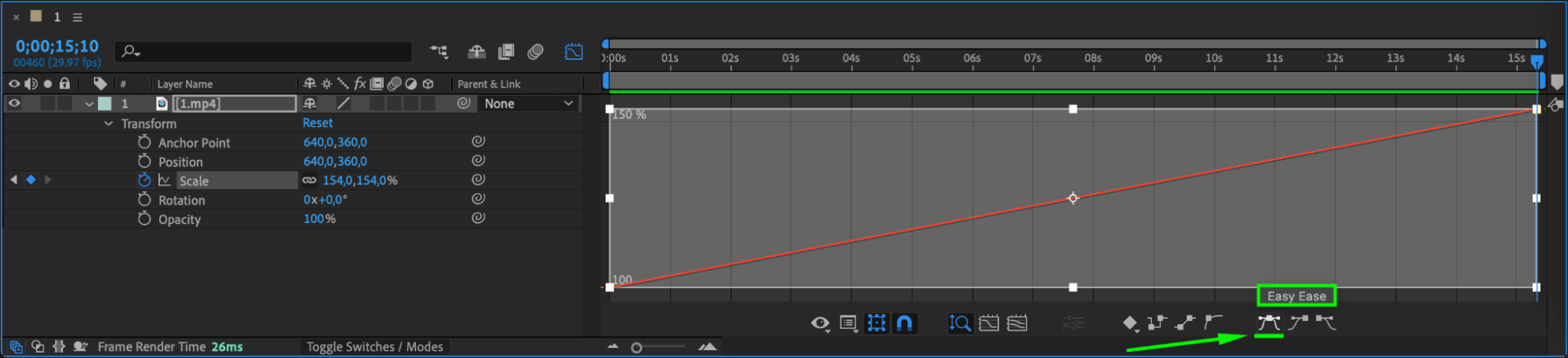The width and height of the screenshot is (1568, 358).
Task: Enable the Rotation stopwatch
Action: (x=144, y=199)
